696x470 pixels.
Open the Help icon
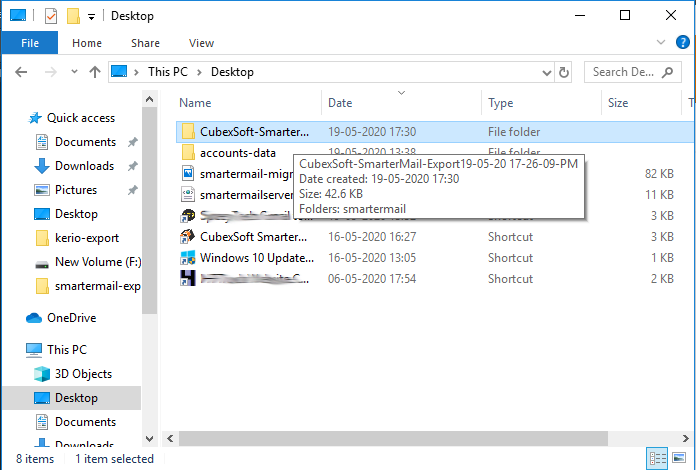click(682, 42)
